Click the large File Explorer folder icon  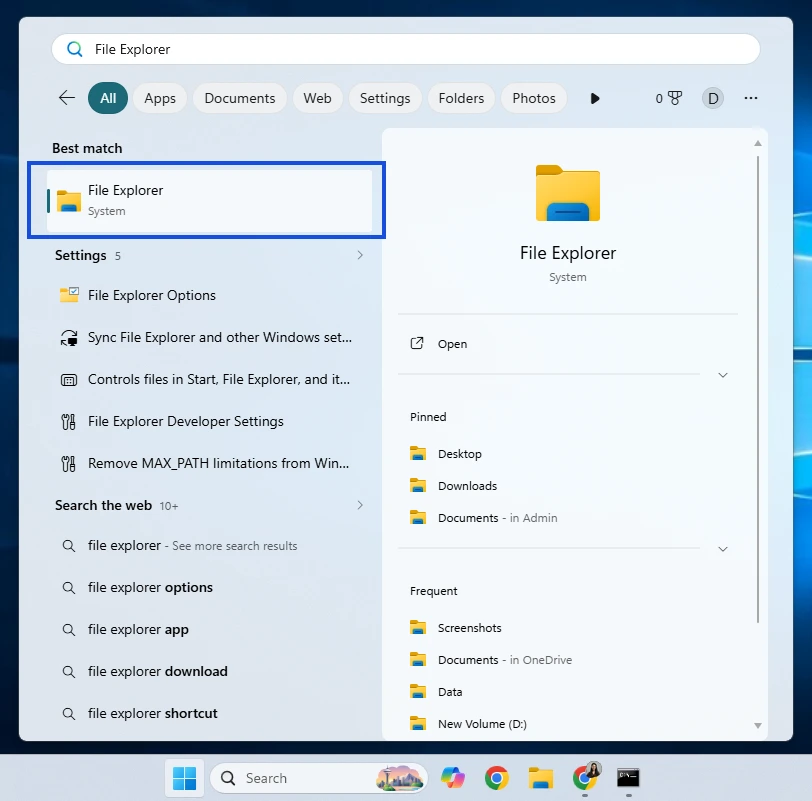click(x=568, y=193)
